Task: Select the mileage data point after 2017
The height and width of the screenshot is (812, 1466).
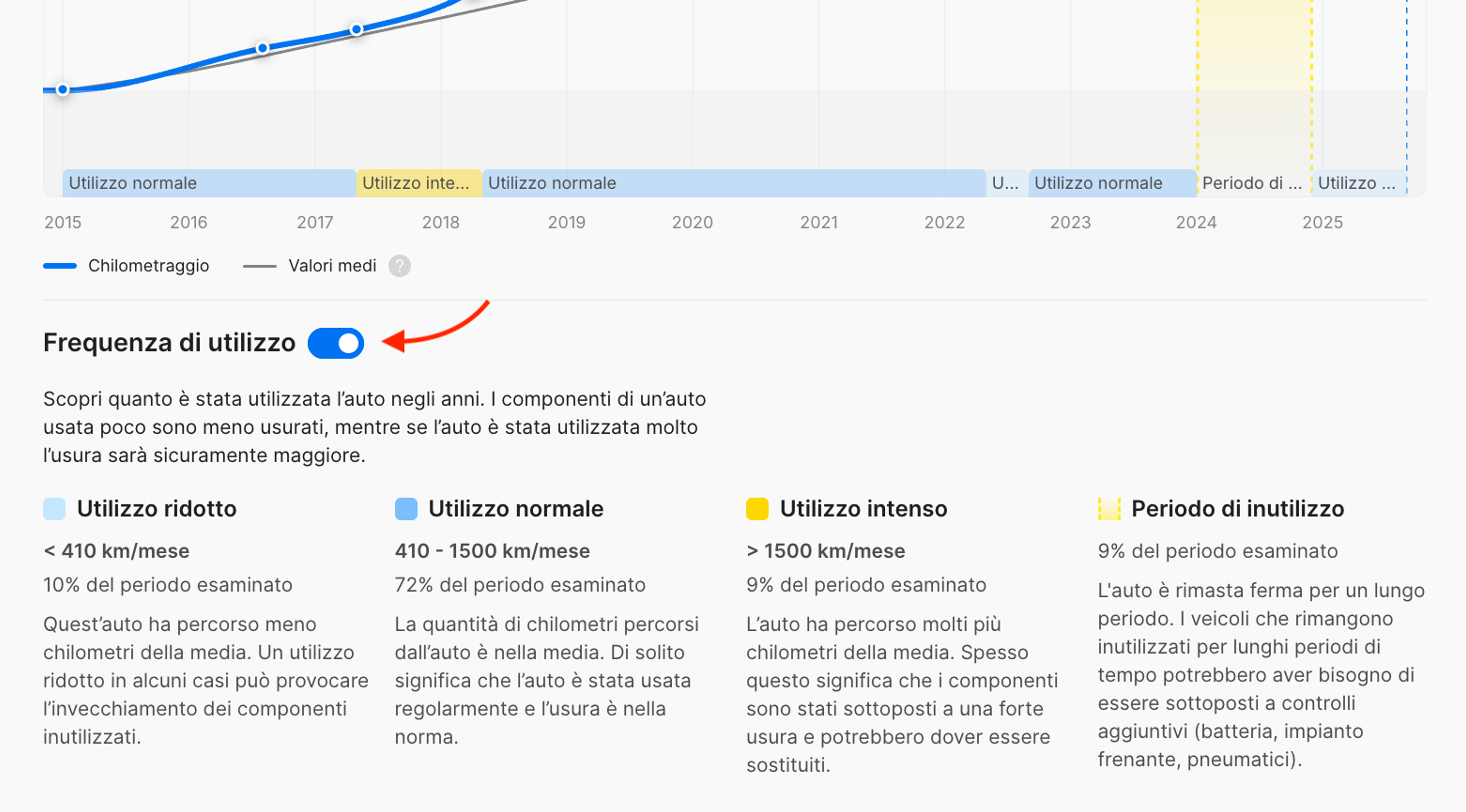Action: click(357, 29)
